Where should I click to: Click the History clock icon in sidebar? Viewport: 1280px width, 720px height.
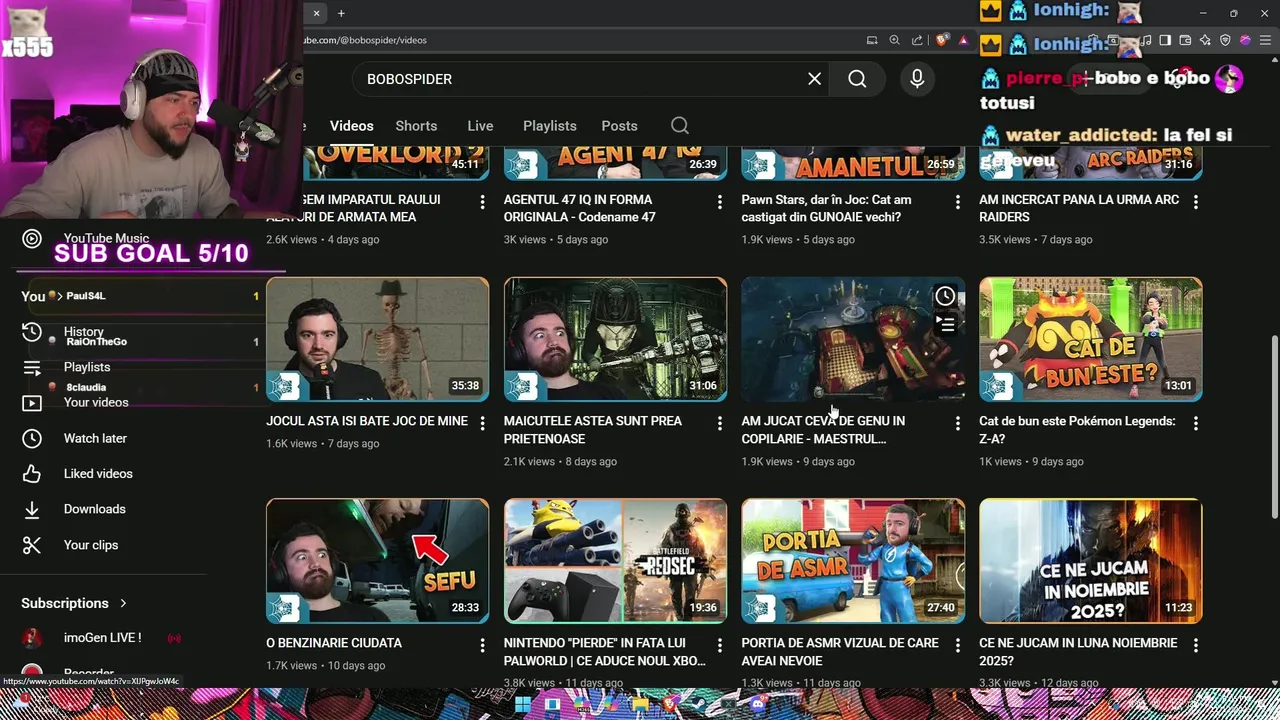[32, 332]
